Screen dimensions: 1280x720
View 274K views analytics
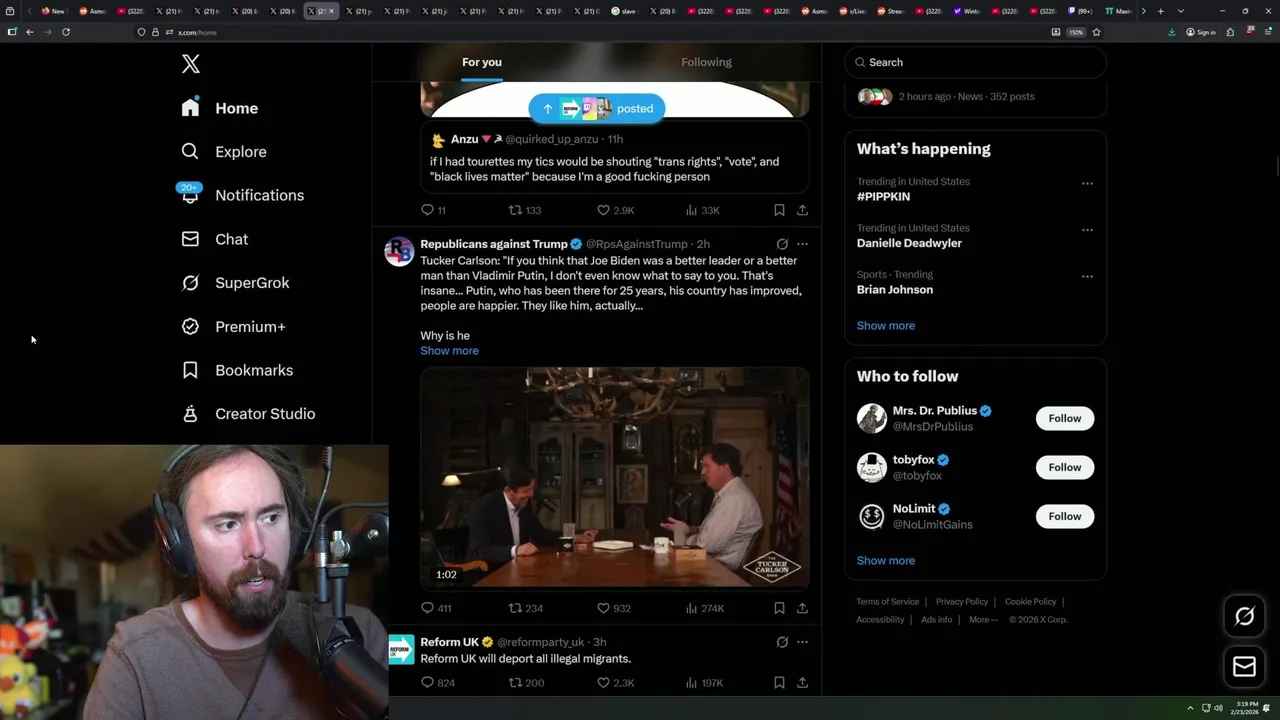pos(704,608)
